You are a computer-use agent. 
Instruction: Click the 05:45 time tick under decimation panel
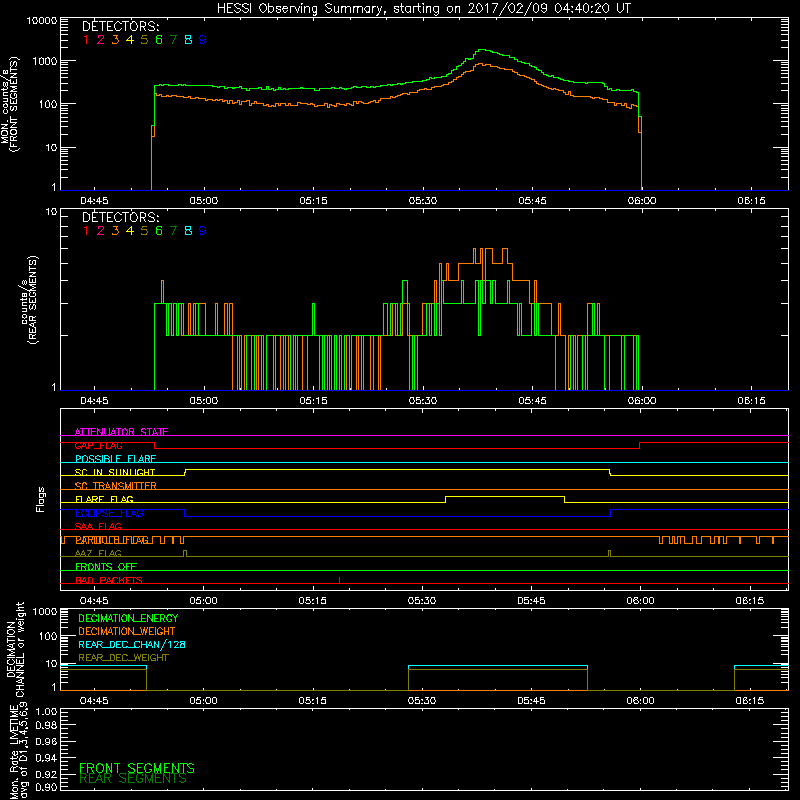click(531, 701)
